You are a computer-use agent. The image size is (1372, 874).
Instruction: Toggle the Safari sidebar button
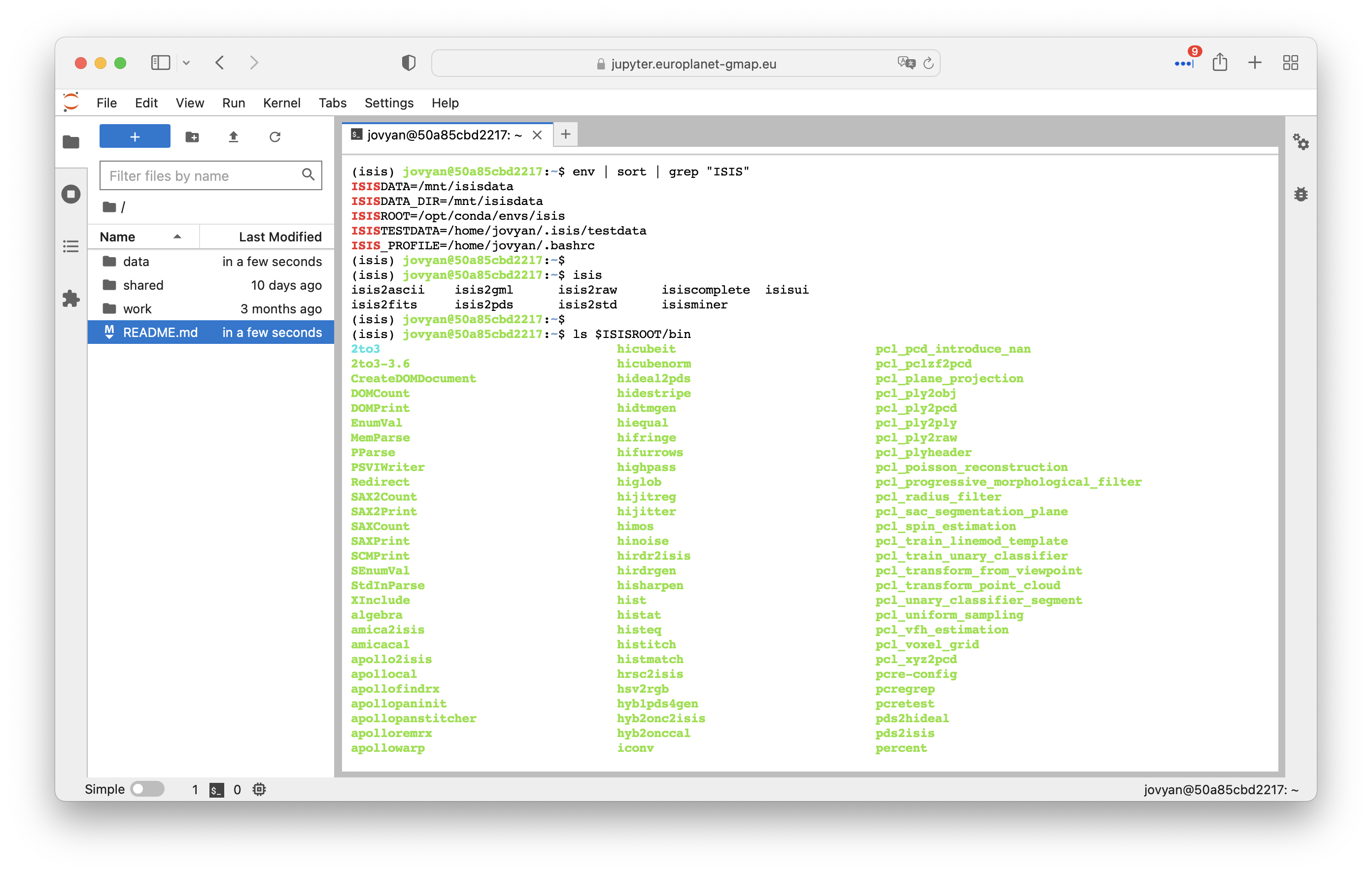click(160, 63)
